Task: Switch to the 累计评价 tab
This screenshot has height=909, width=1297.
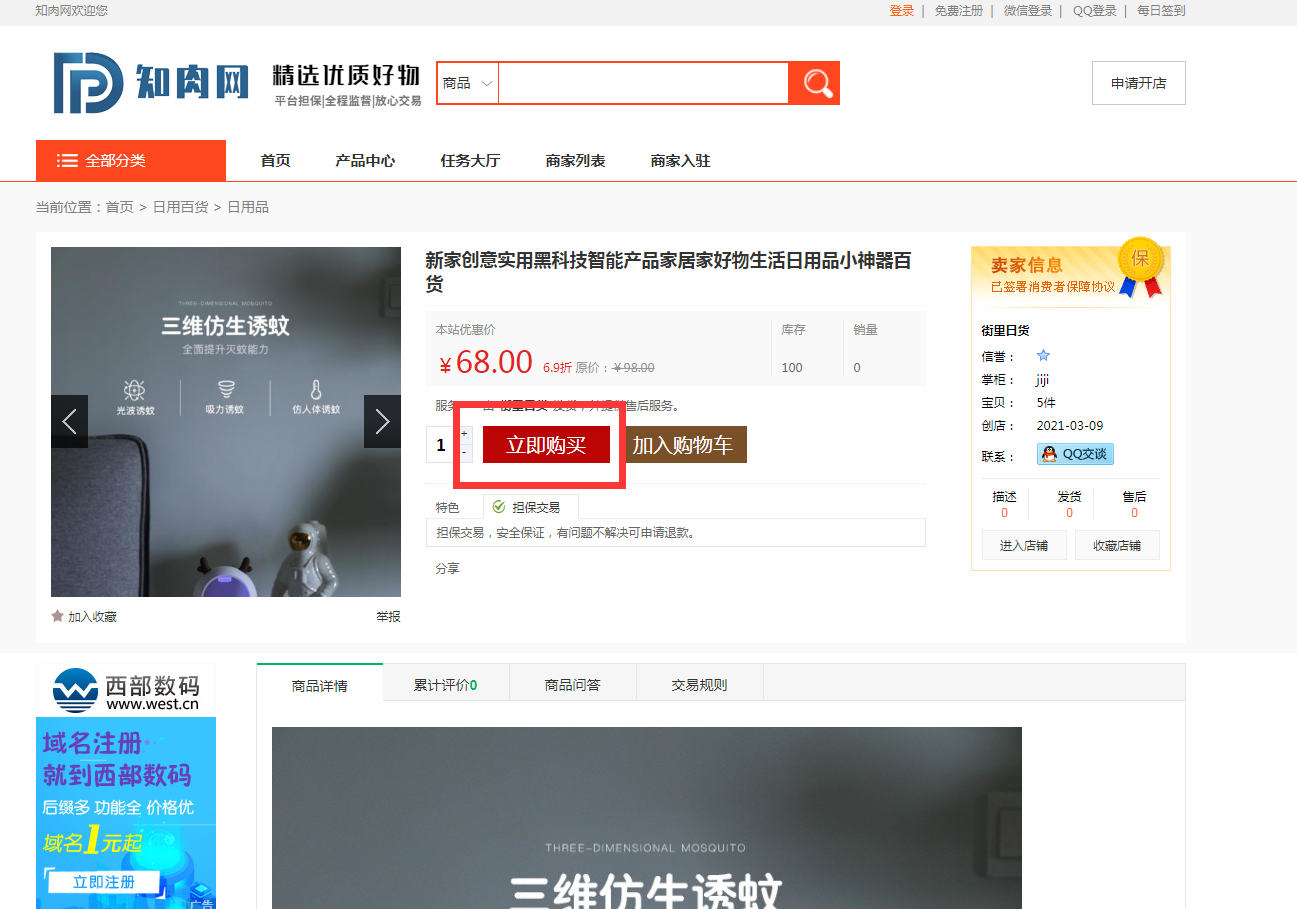Action: click(x=445, y=685)
